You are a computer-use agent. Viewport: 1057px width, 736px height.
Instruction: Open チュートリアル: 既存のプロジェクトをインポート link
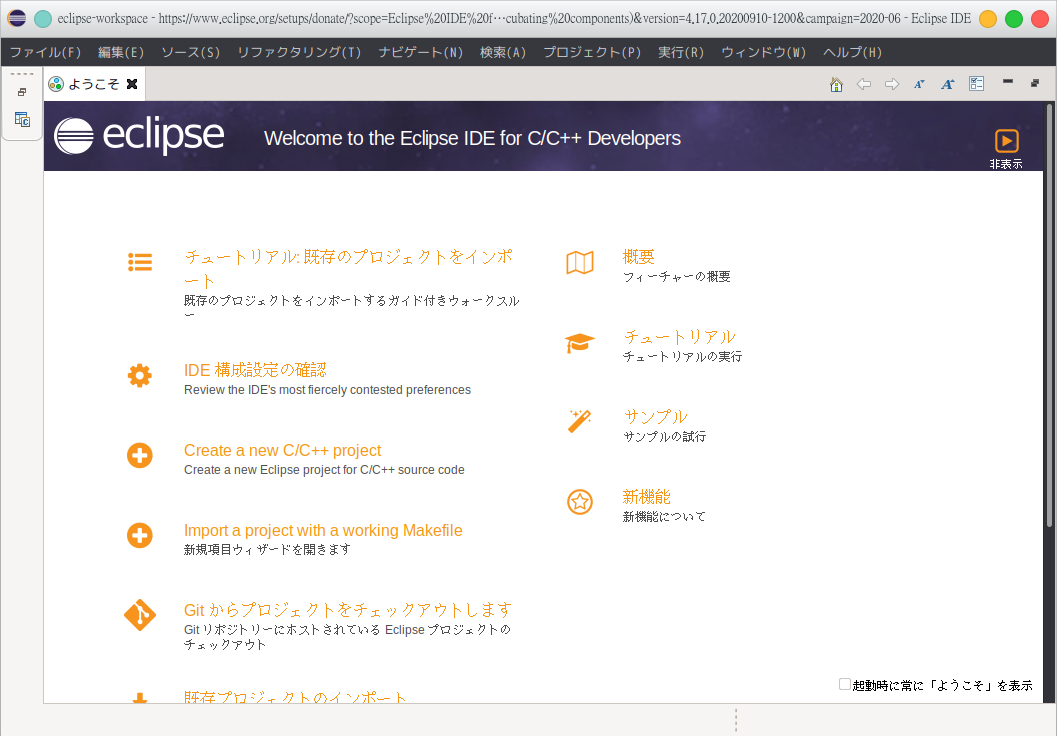point(349,268)
